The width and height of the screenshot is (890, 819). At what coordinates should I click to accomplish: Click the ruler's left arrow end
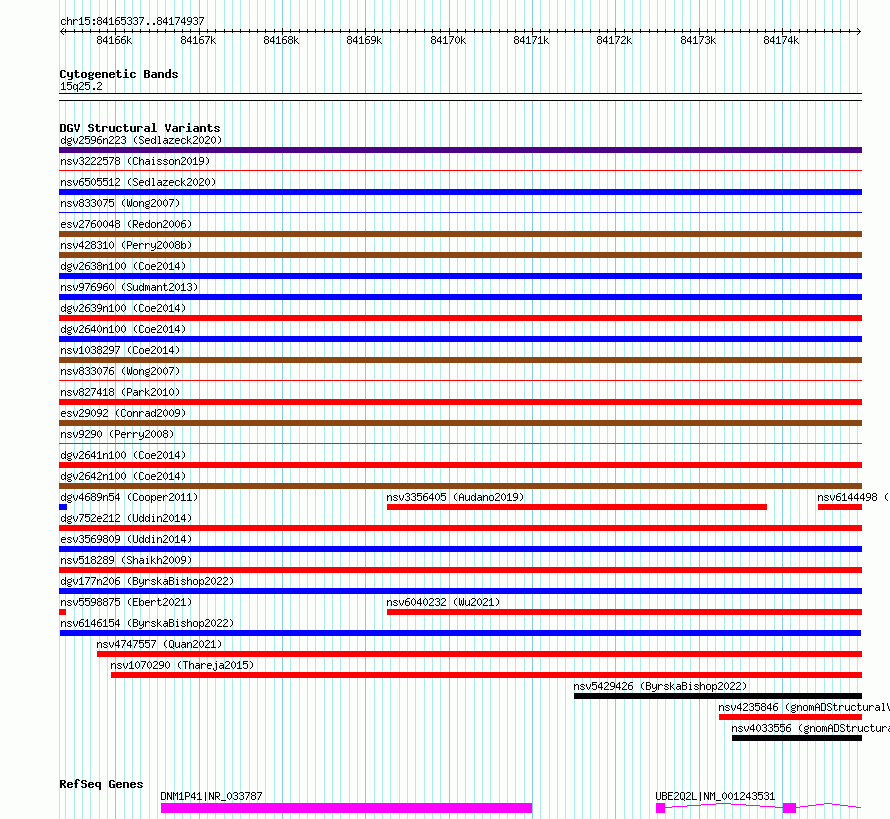click(x=62, y=31)
